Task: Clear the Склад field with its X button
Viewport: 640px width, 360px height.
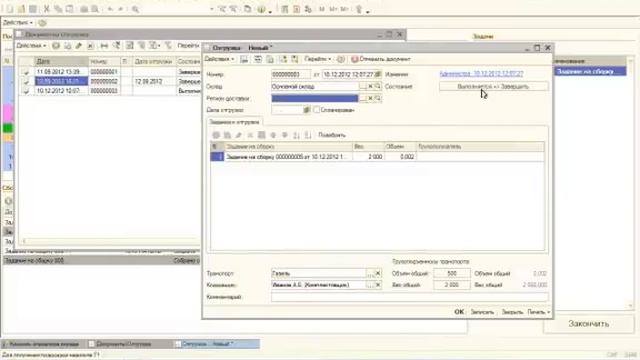Action: click(x=371, y=87)
